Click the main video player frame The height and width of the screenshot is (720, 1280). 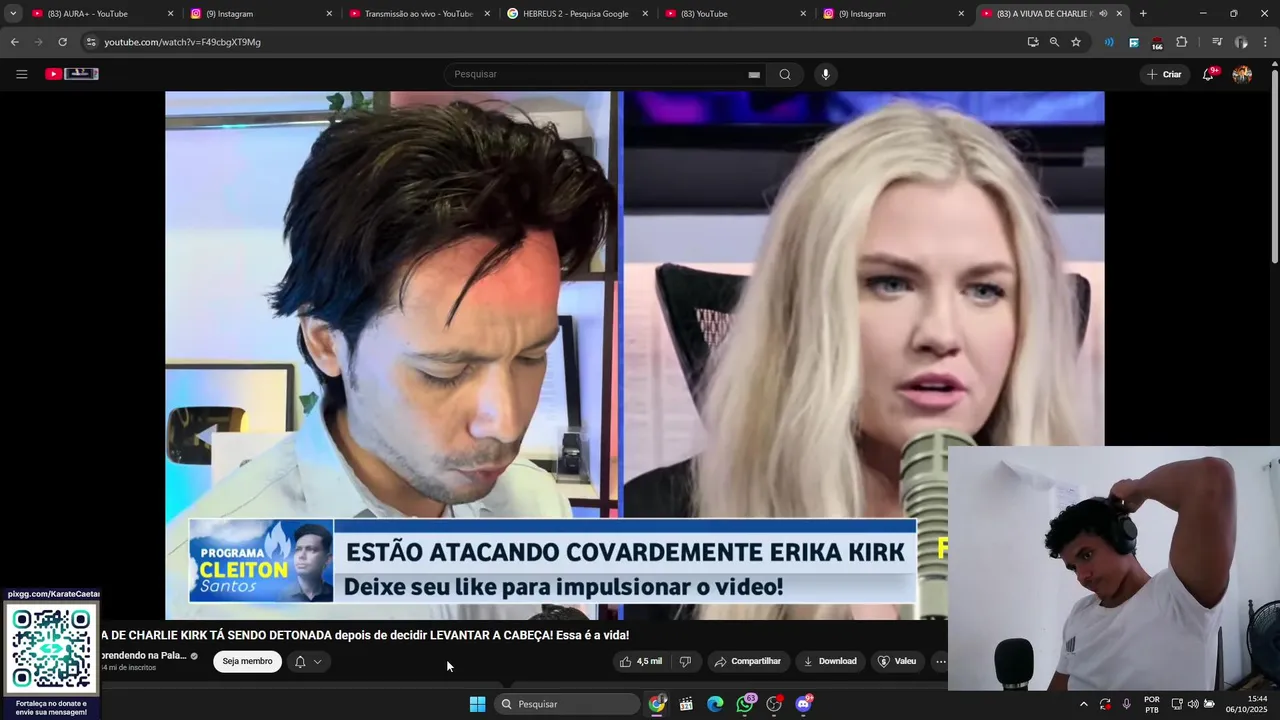634,355
